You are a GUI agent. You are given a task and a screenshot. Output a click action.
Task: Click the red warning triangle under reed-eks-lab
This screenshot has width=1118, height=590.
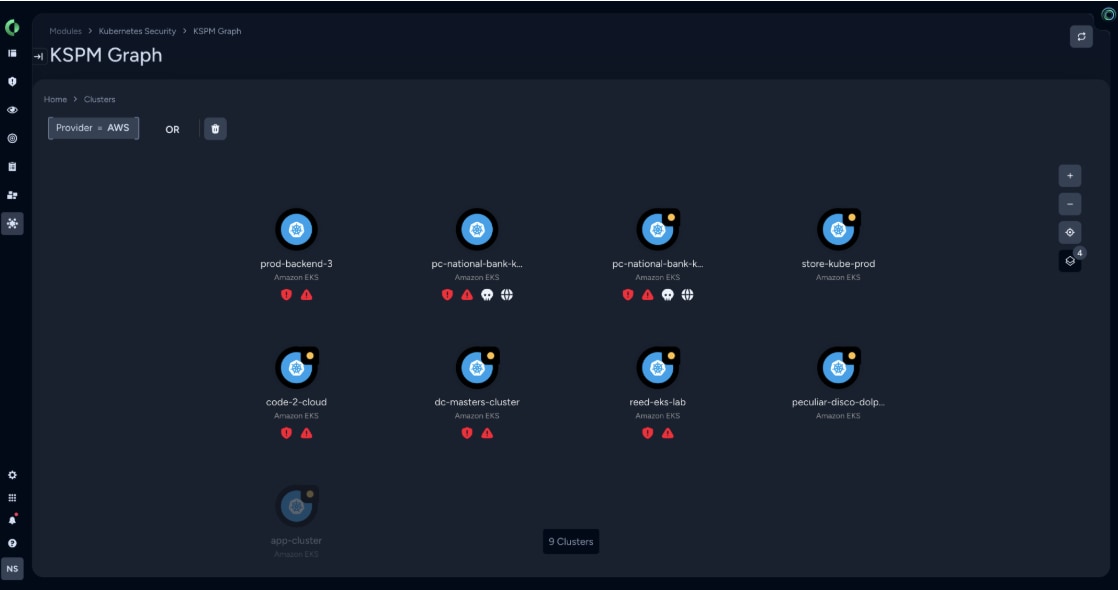[667, 433]
